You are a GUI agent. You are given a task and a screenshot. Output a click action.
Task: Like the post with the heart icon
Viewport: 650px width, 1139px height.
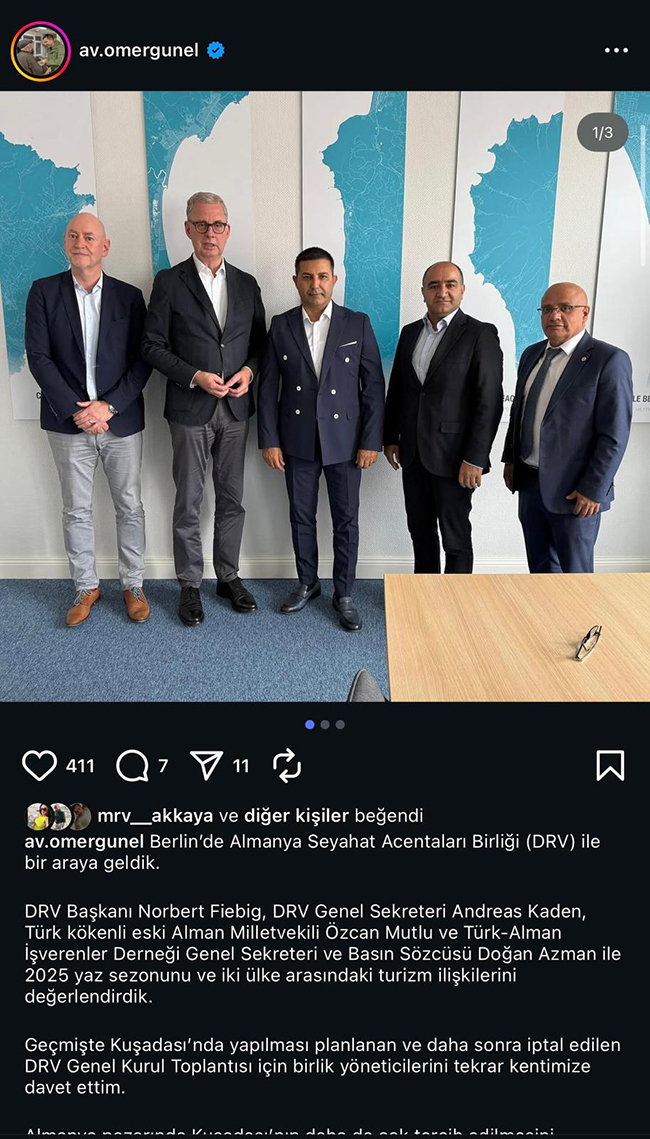point(39,766)
